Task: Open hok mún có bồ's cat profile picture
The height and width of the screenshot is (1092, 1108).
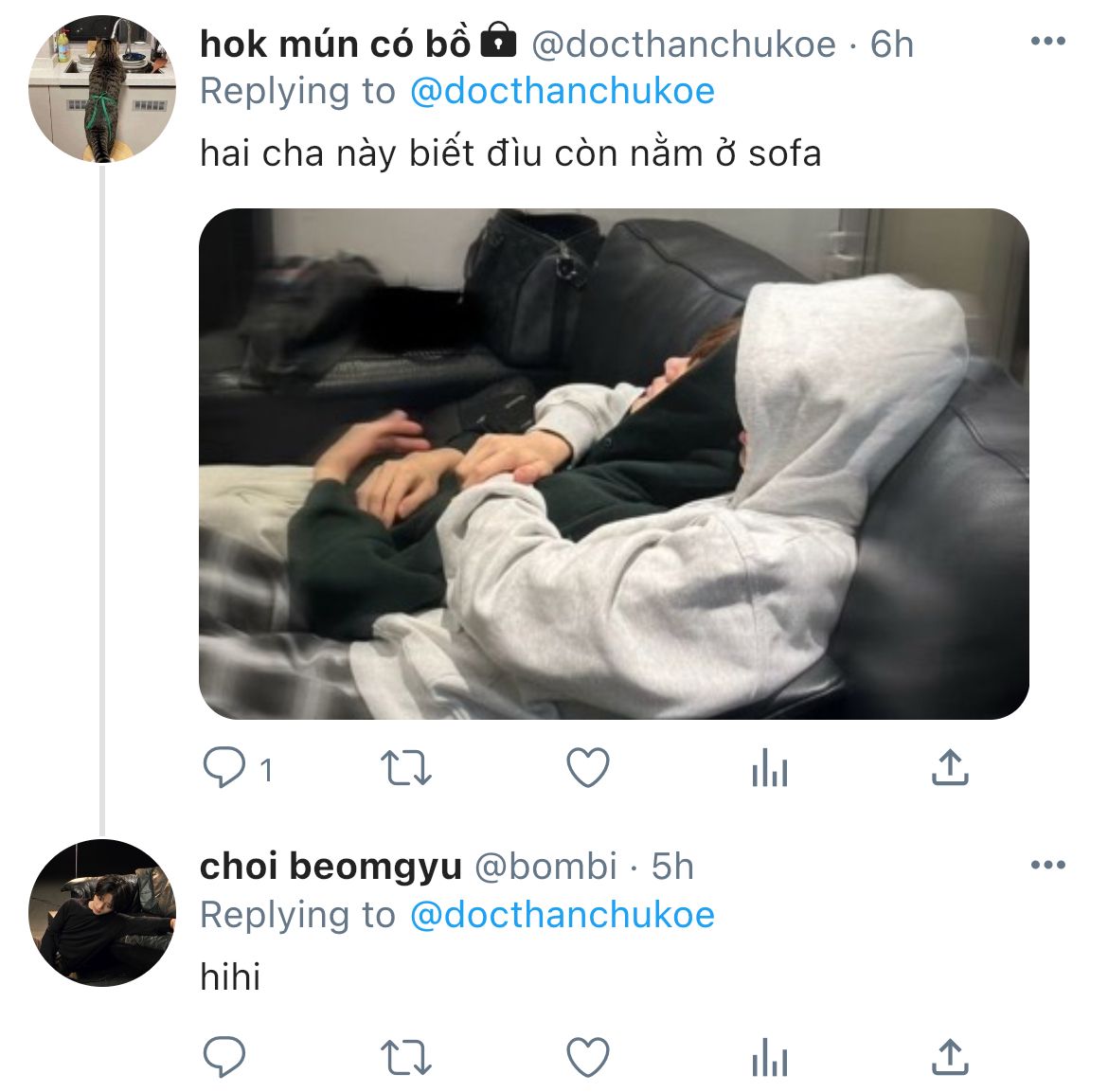Action: tap(102, 90)
